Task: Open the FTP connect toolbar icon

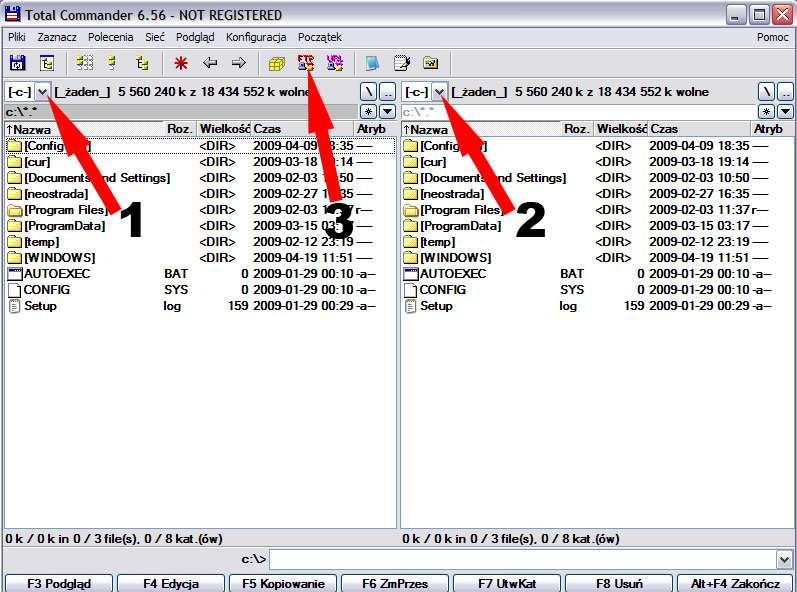Action: tap(305, 64)
